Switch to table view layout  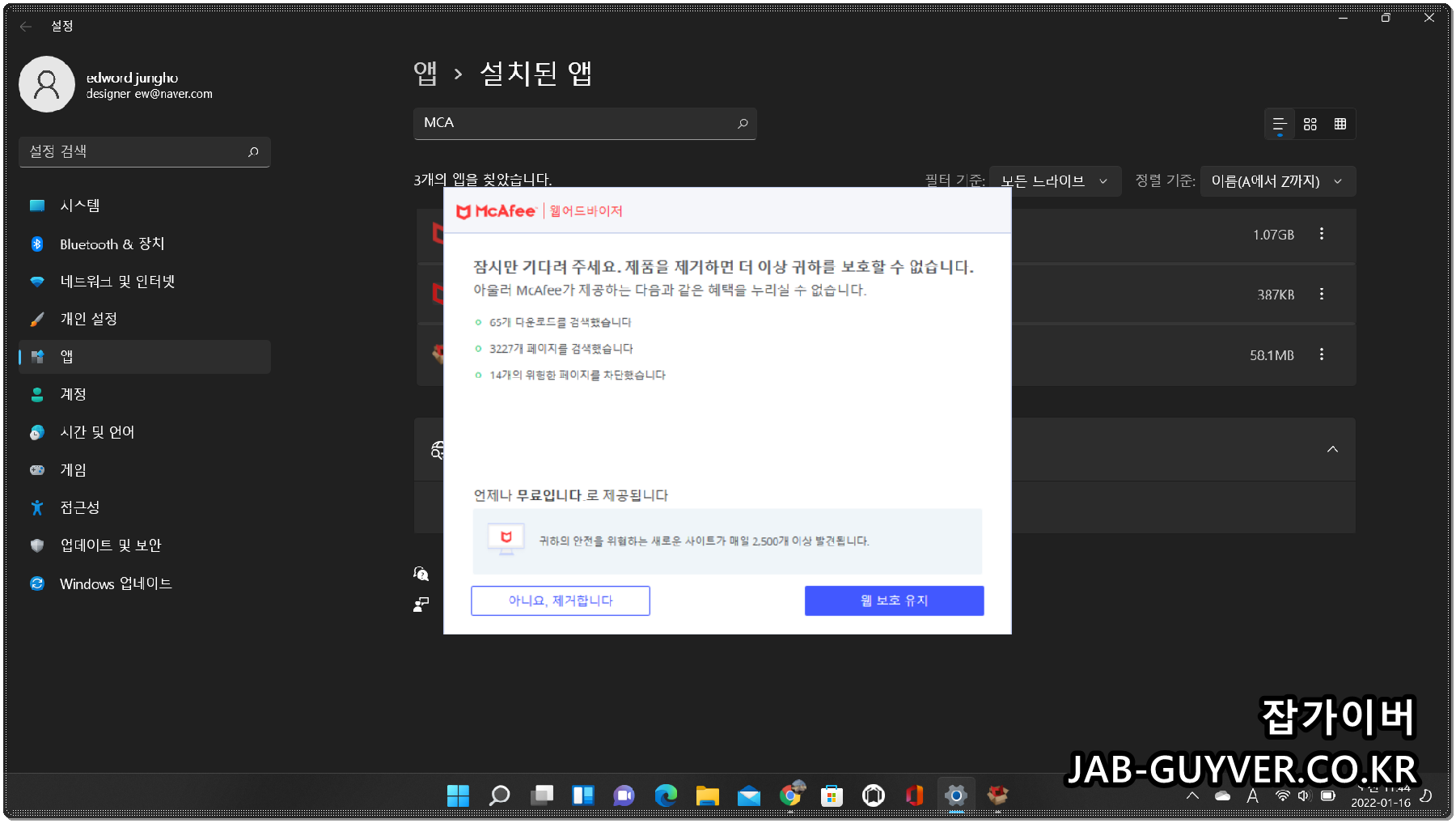(x=1340, y=124)
